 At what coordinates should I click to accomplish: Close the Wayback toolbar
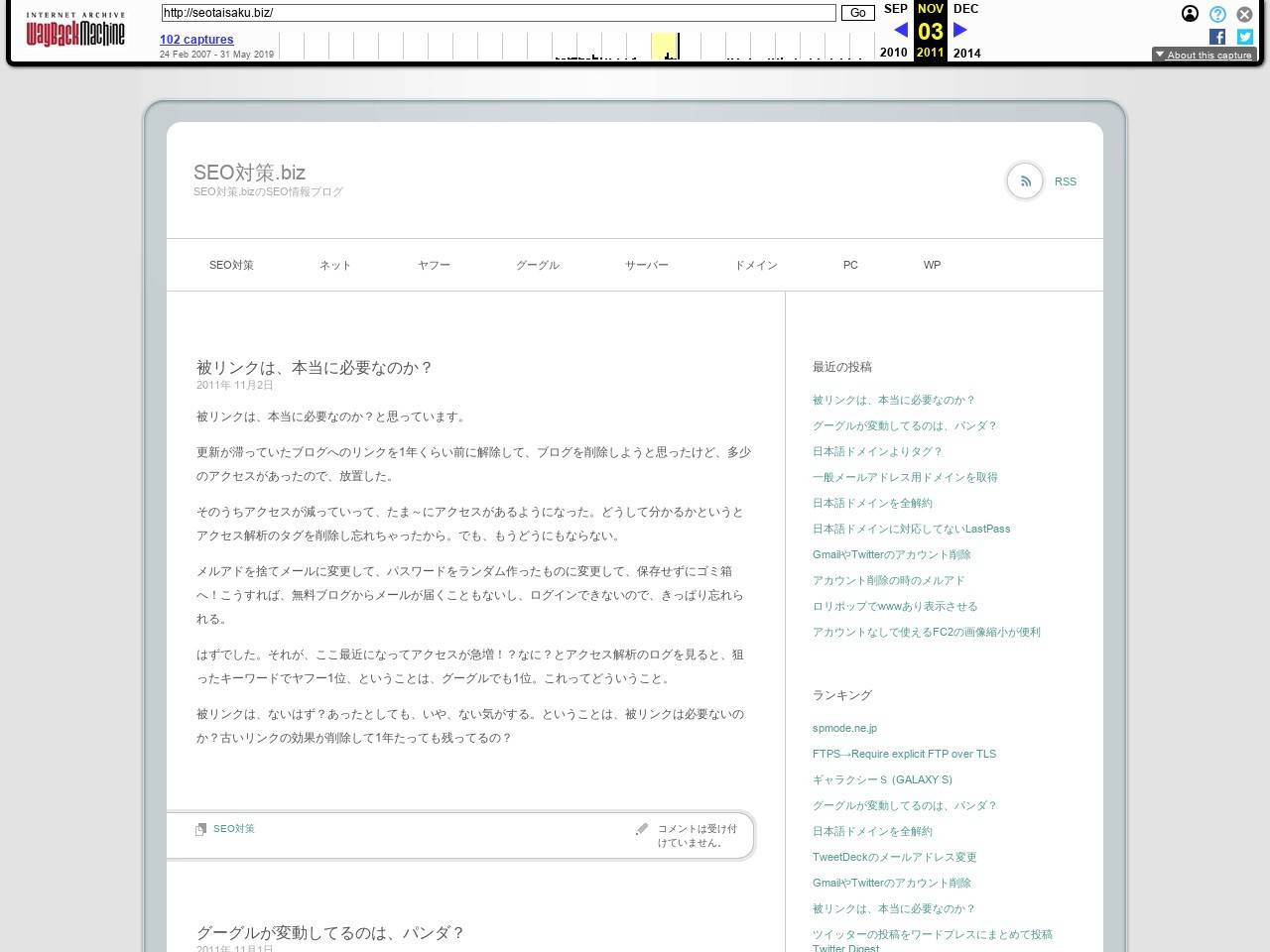pos(1244,14)
